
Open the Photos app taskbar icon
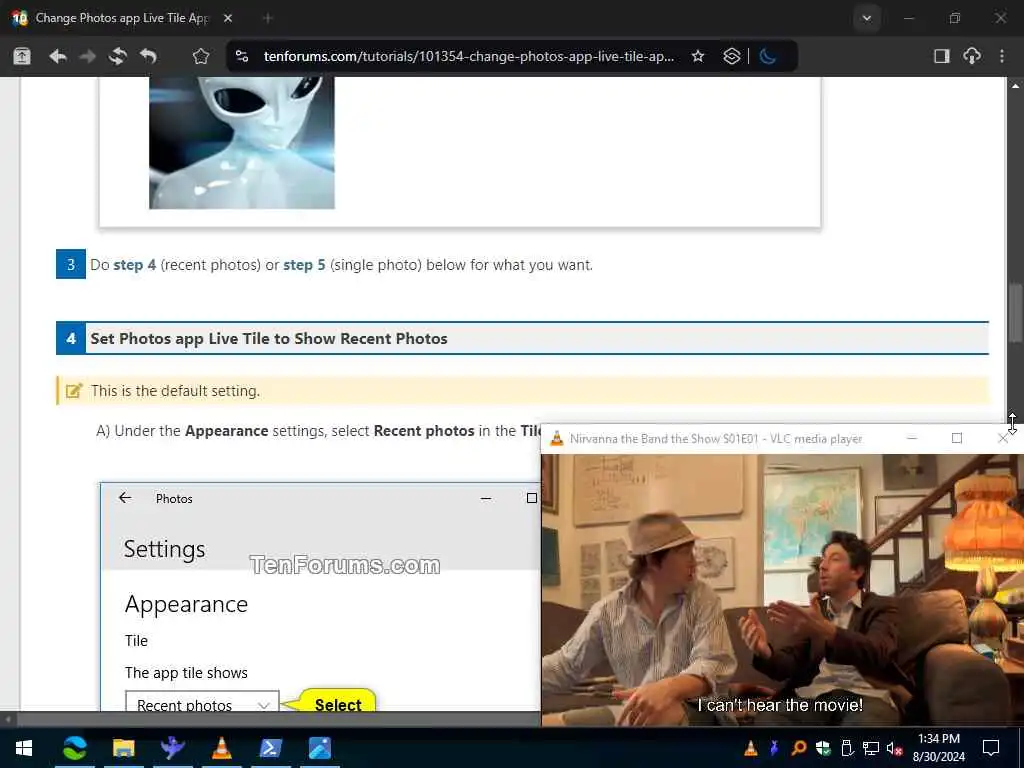[x=319, y=748]
